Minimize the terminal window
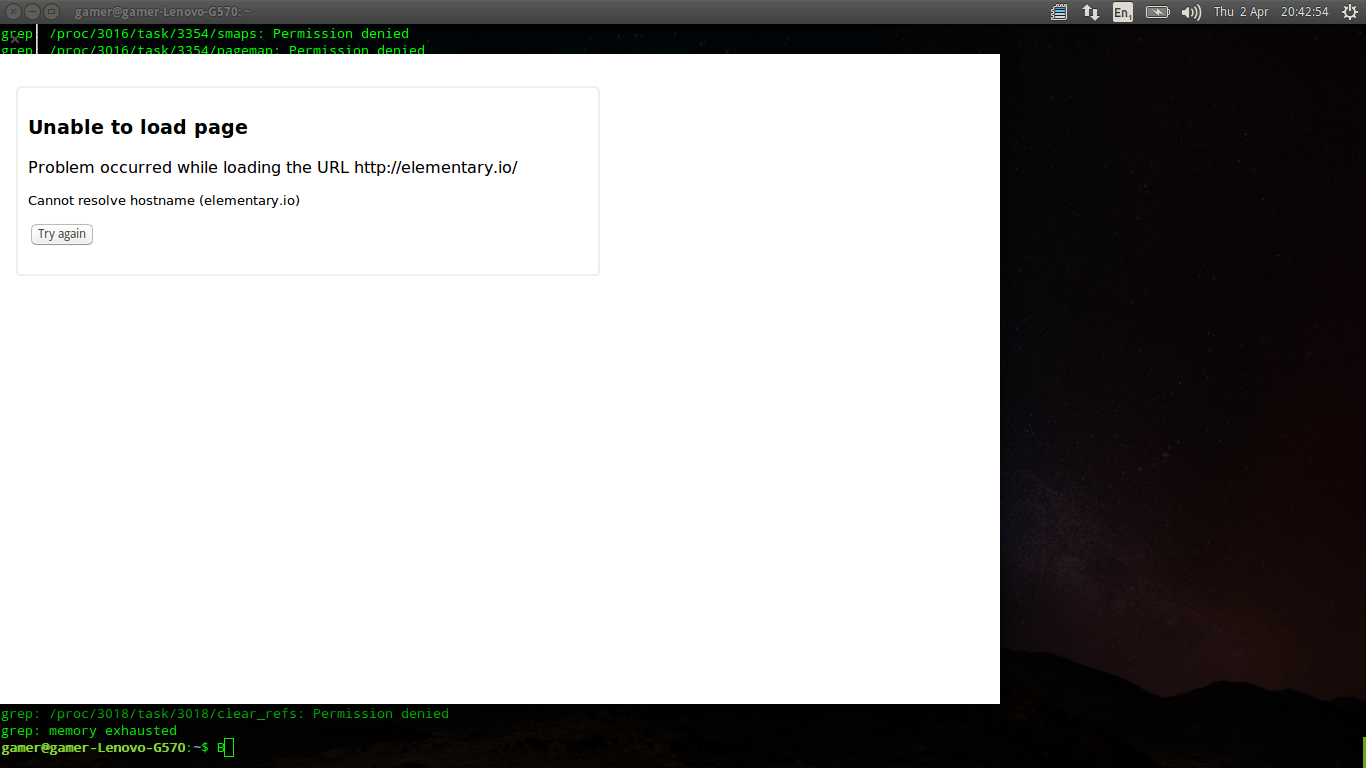This screenshot has width=1366, height=768. coord(32,12)
